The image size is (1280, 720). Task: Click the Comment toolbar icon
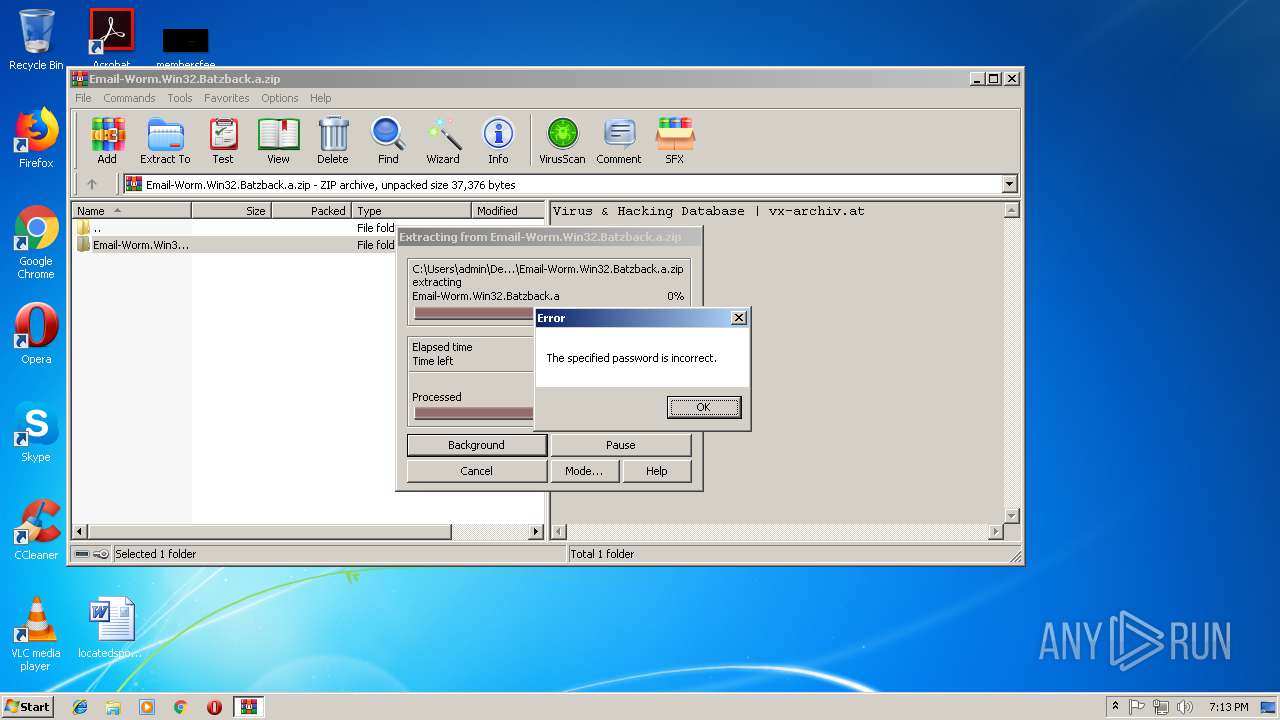tap(619, 140)
